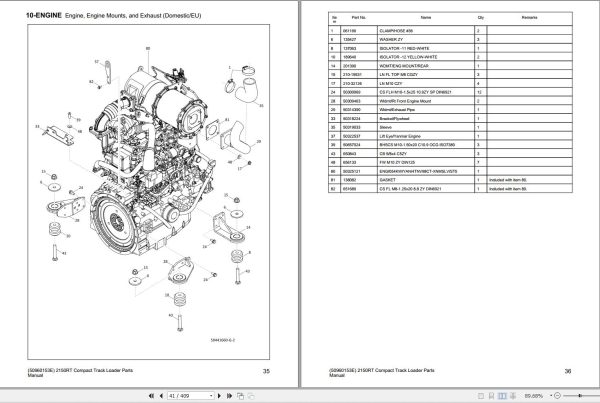This screenshot has width=600, height=403.
Task: Switch to single page view
Action: [x=481, y=396]
